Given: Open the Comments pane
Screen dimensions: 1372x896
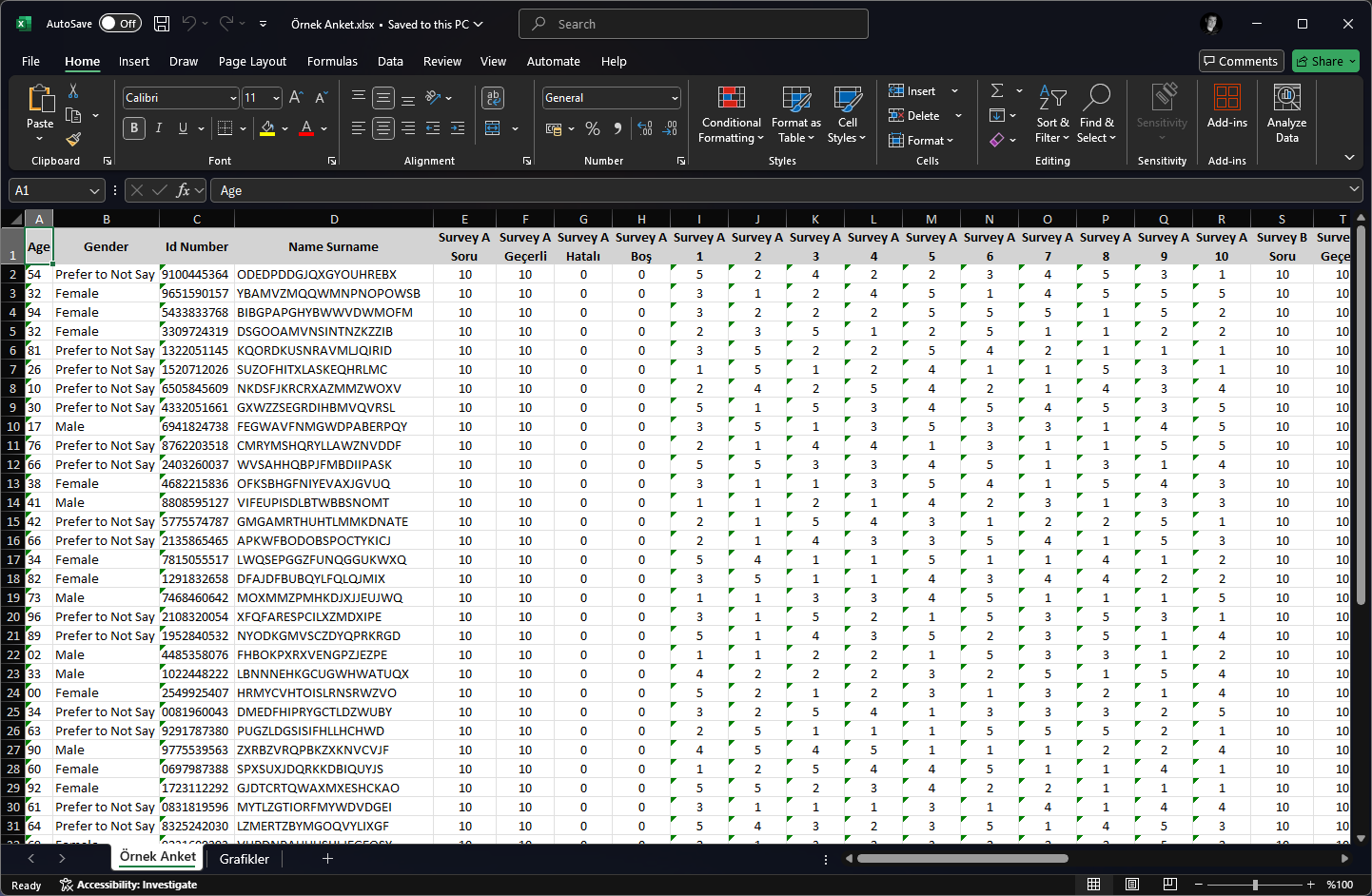Looking at the screenshot, I should 1241,61.
